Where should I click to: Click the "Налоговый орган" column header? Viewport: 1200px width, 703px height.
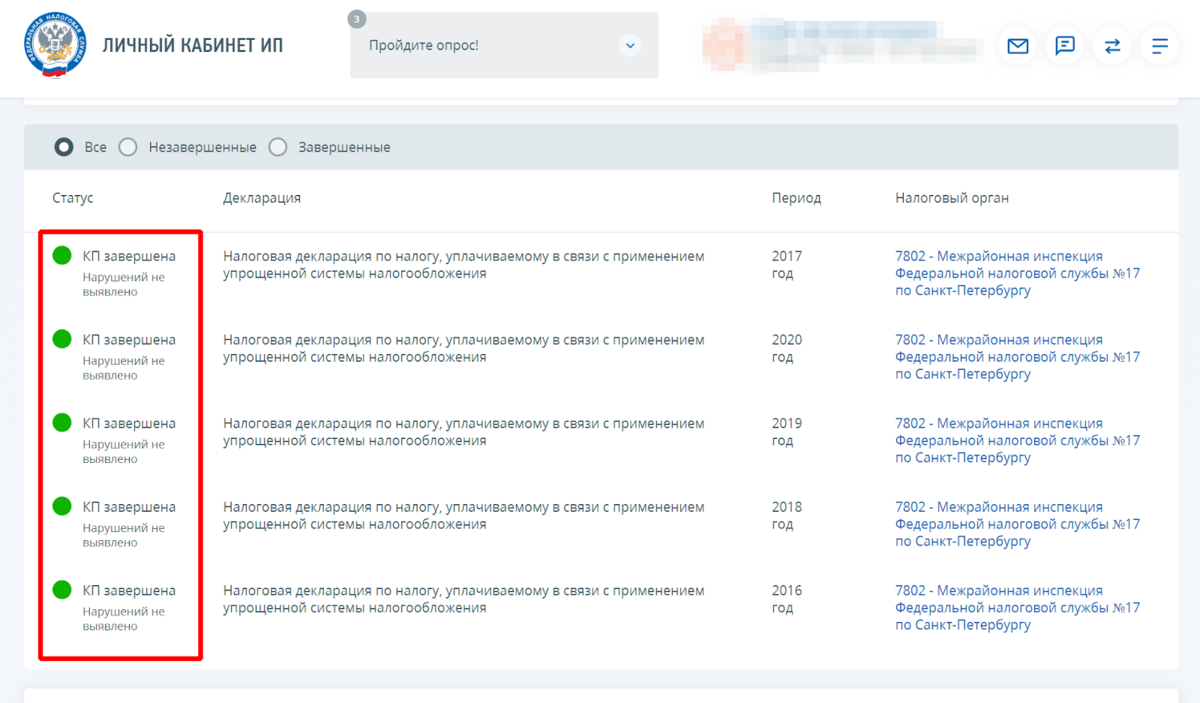click(x=952, y=198)
